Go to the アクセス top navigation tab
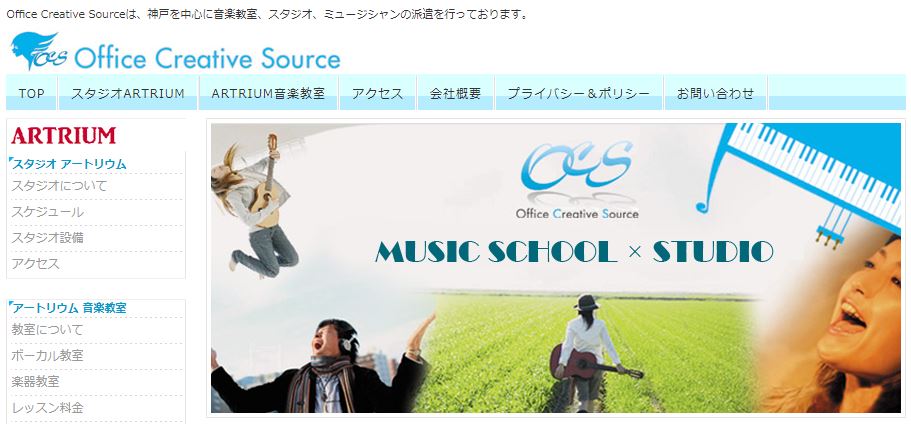This screenshot has height=424, width=911. (377, 93)
